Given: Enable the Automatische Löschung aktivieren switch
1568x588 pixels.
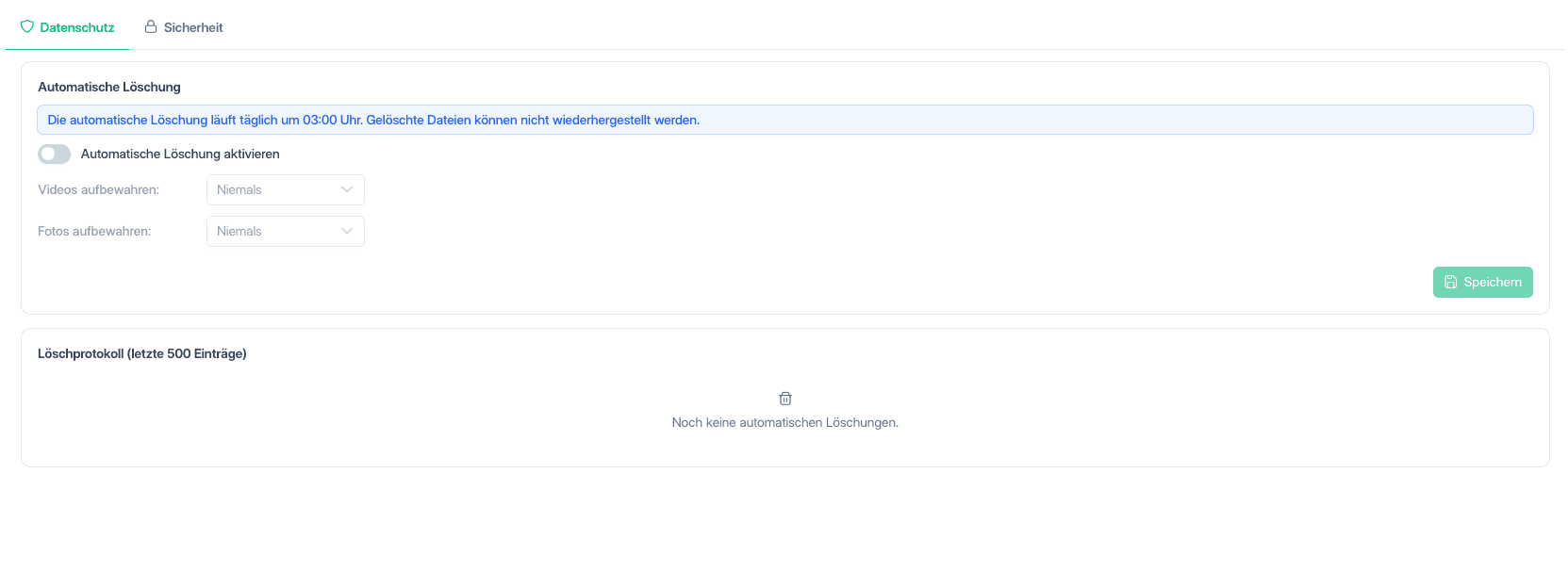Looking at the screenshot, I should tap(55, 154).
